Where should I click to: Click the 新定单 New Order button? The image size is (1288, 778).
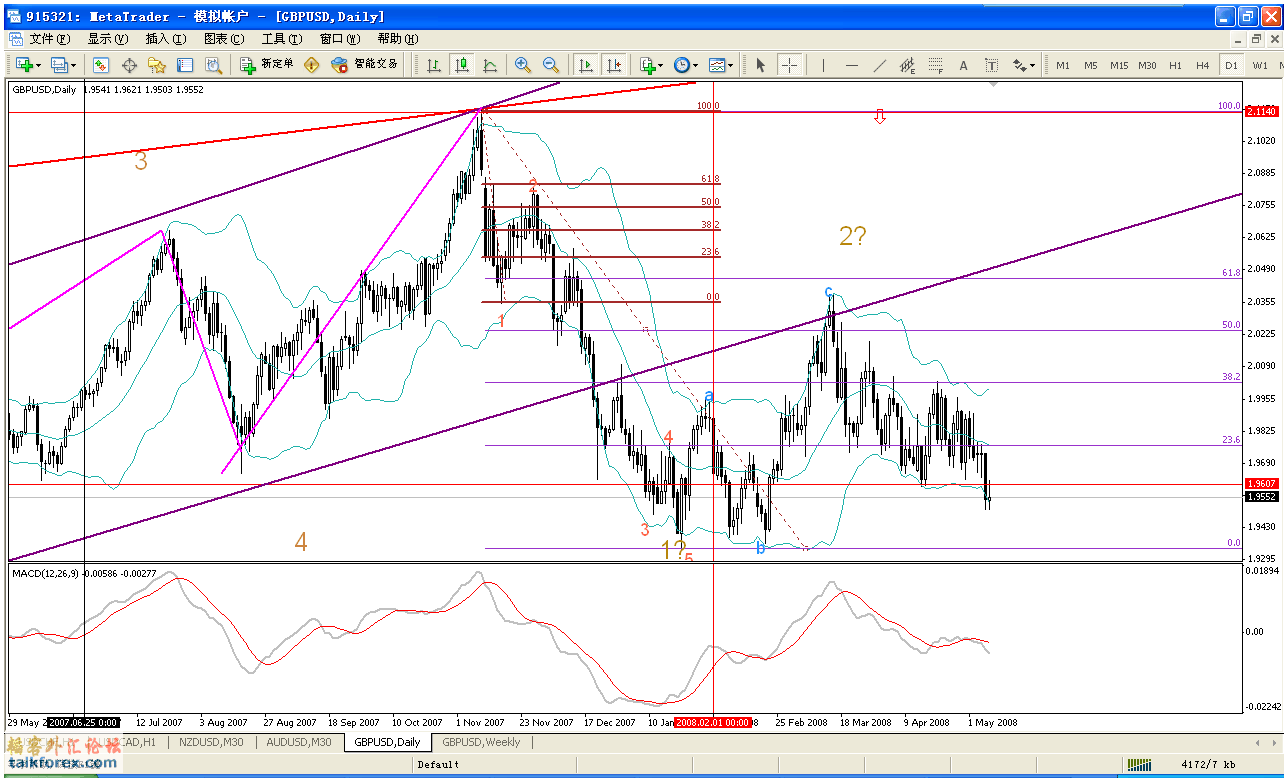[x=267, y=65]
